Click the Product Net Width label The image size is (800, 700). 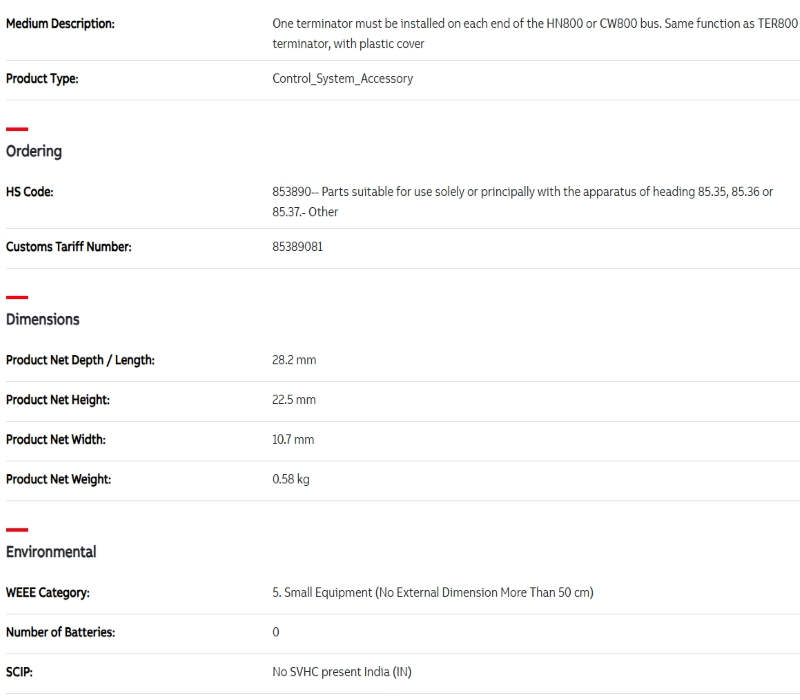point(56,440)
